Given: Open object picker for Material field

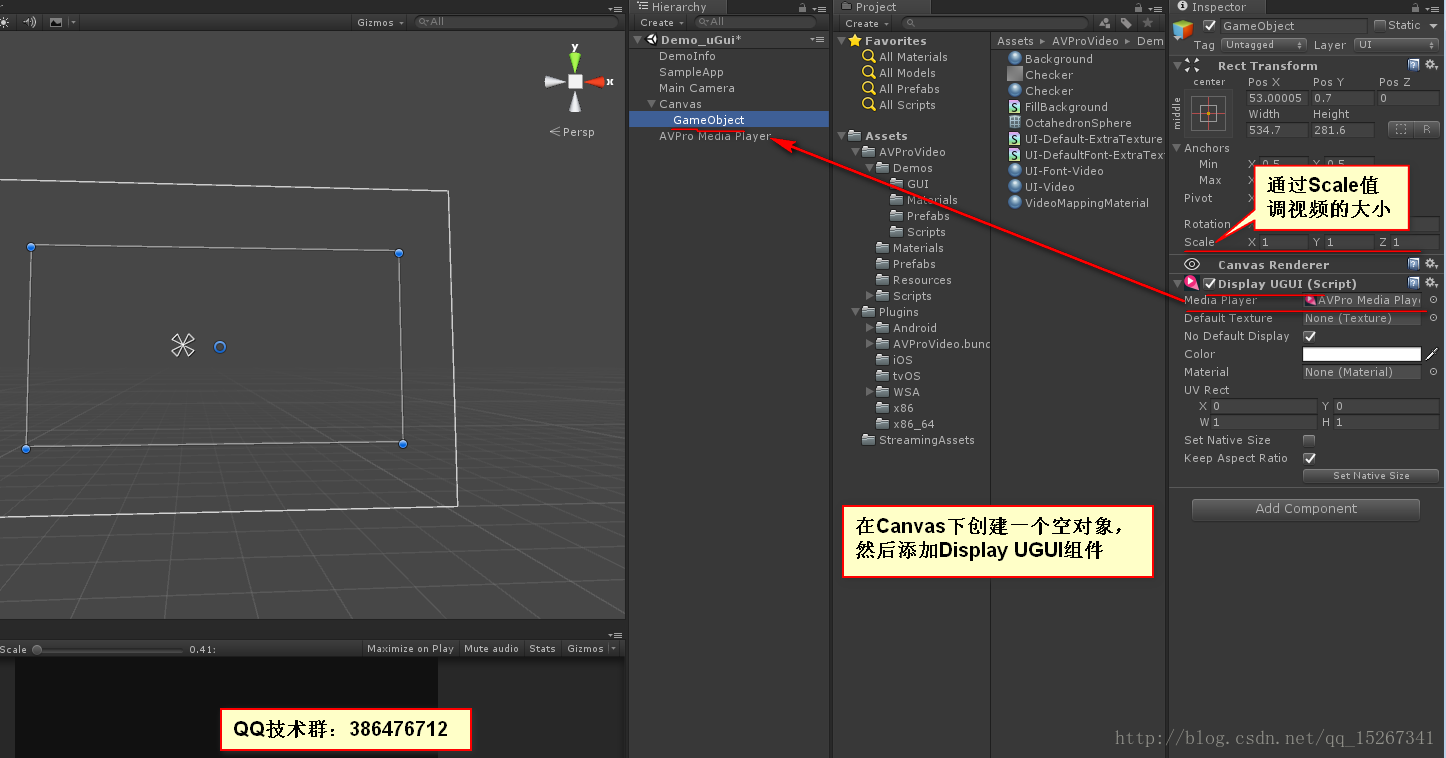Looking at the screenshot, I should 1433,372.
